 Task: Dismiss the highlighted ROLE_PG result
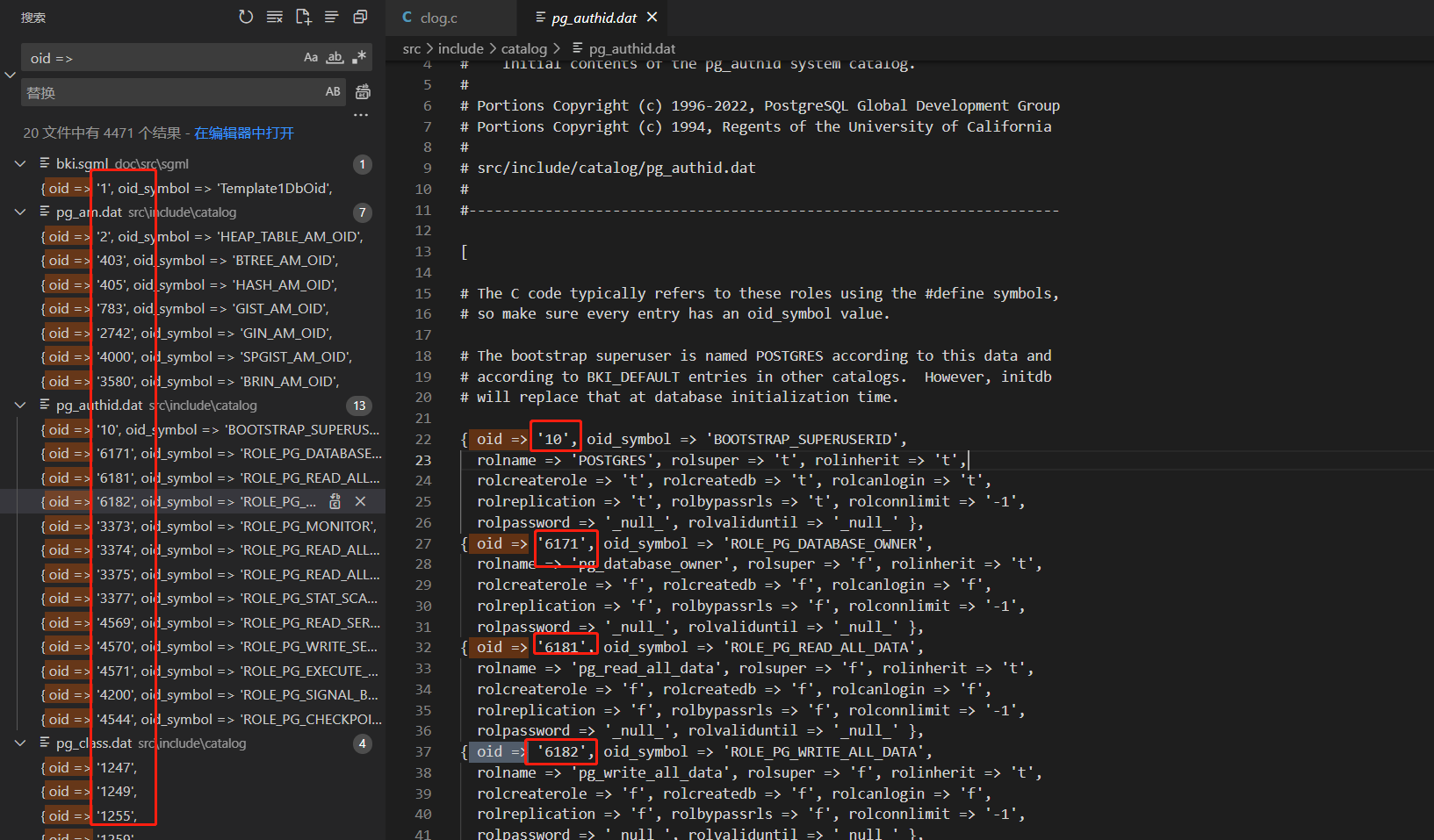pyautogui.click(x=360, y=500)
